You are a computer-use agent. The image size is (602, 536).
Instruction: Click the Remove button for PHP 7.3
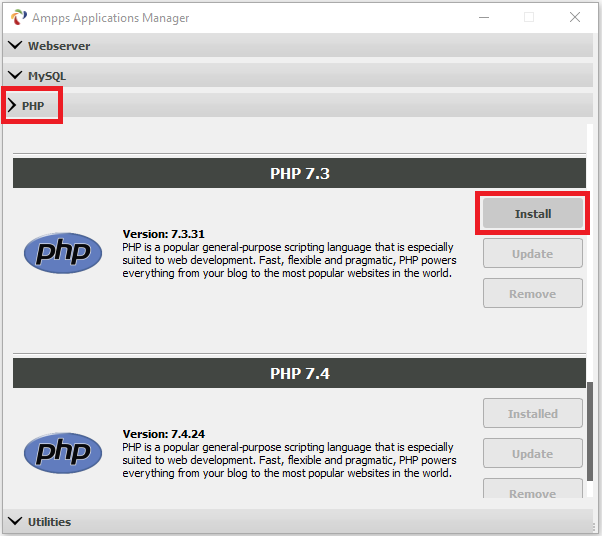coord(533,293)
